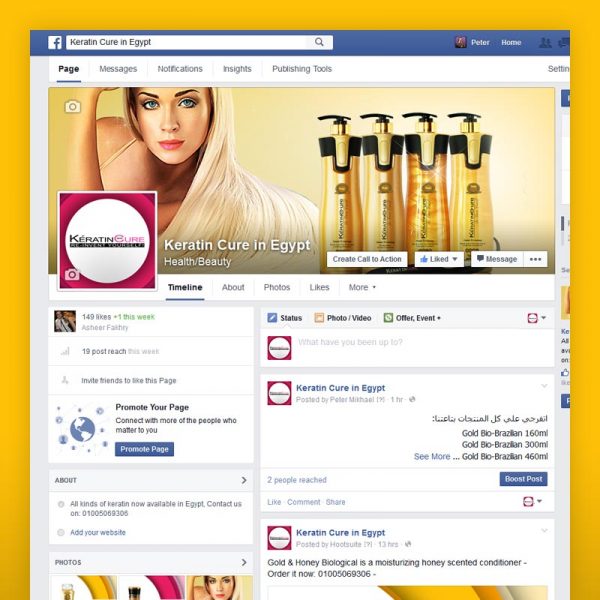This screenshot has width=600, height=600.
Task: Click the search magnifier button
Action: tap(319, 42)
